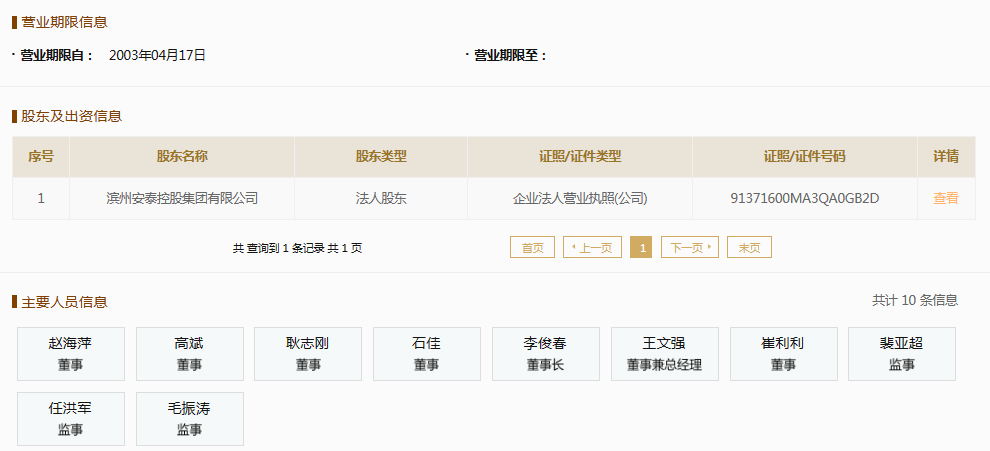Open 李俊春 chairman card
Screen dimensions: 990x451
(546, 354)
